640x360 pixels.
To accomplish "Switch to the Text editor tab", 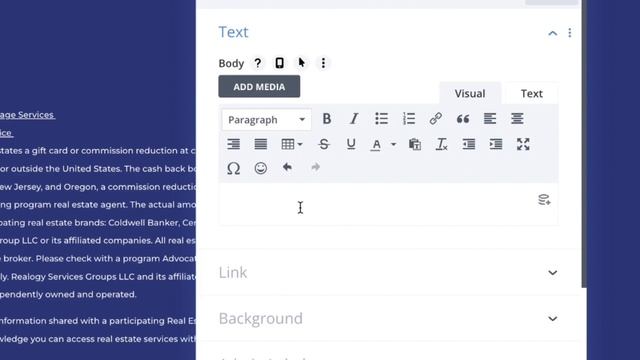I will [531, 93].
